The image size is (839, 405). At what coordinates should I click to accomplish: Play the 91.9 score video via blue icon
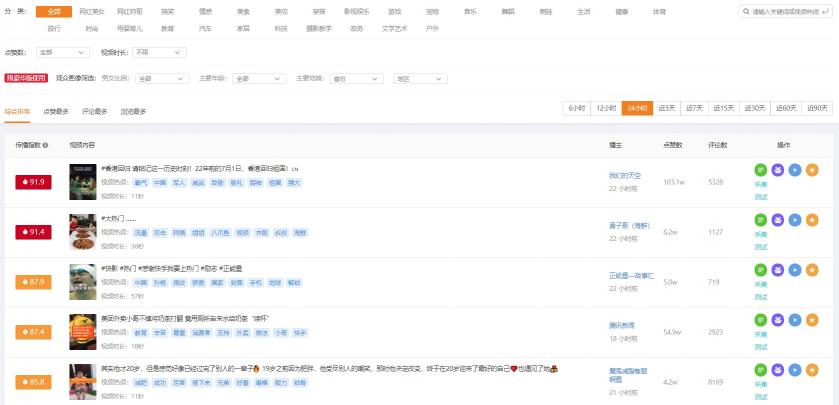[795, 170]
